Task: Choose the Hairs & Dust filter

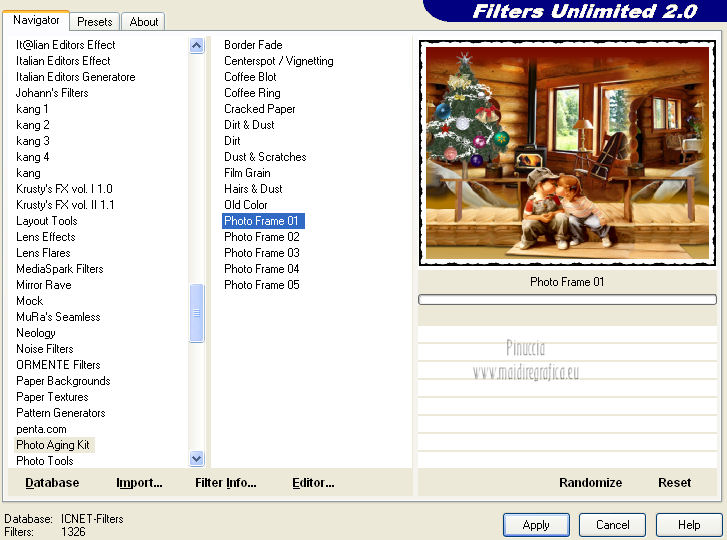Action: (x=253, y=189)
